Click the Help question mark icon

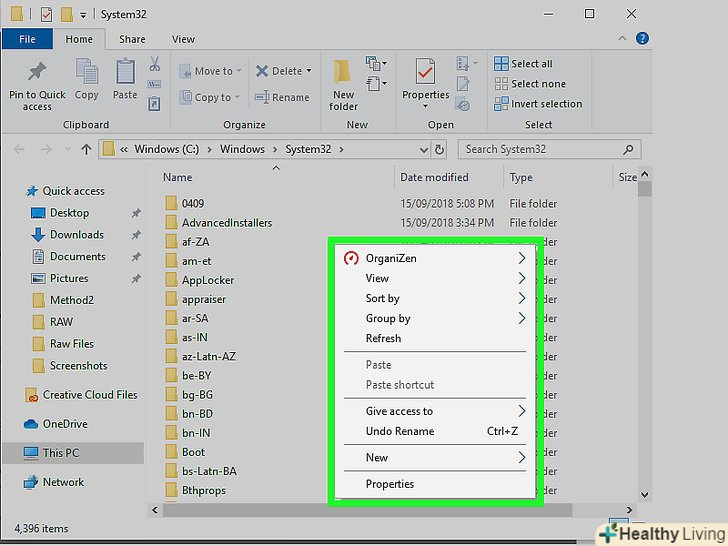coord(644,39)
